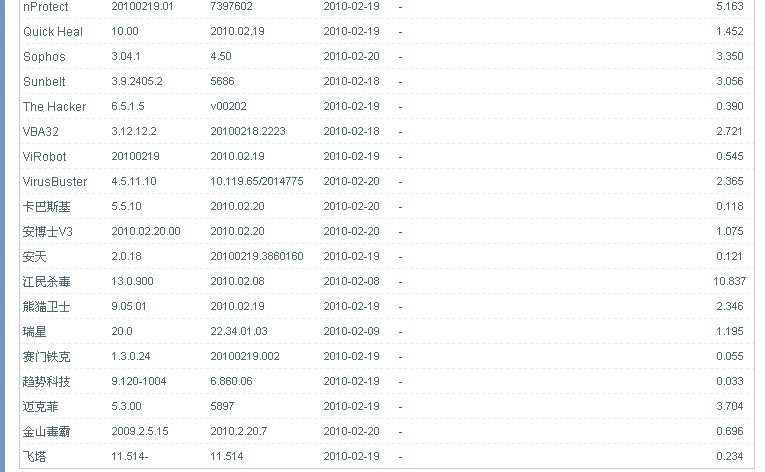Select the 飞塔 engine row name
Screen dimensions: 765x472
[x=34, y=457]
